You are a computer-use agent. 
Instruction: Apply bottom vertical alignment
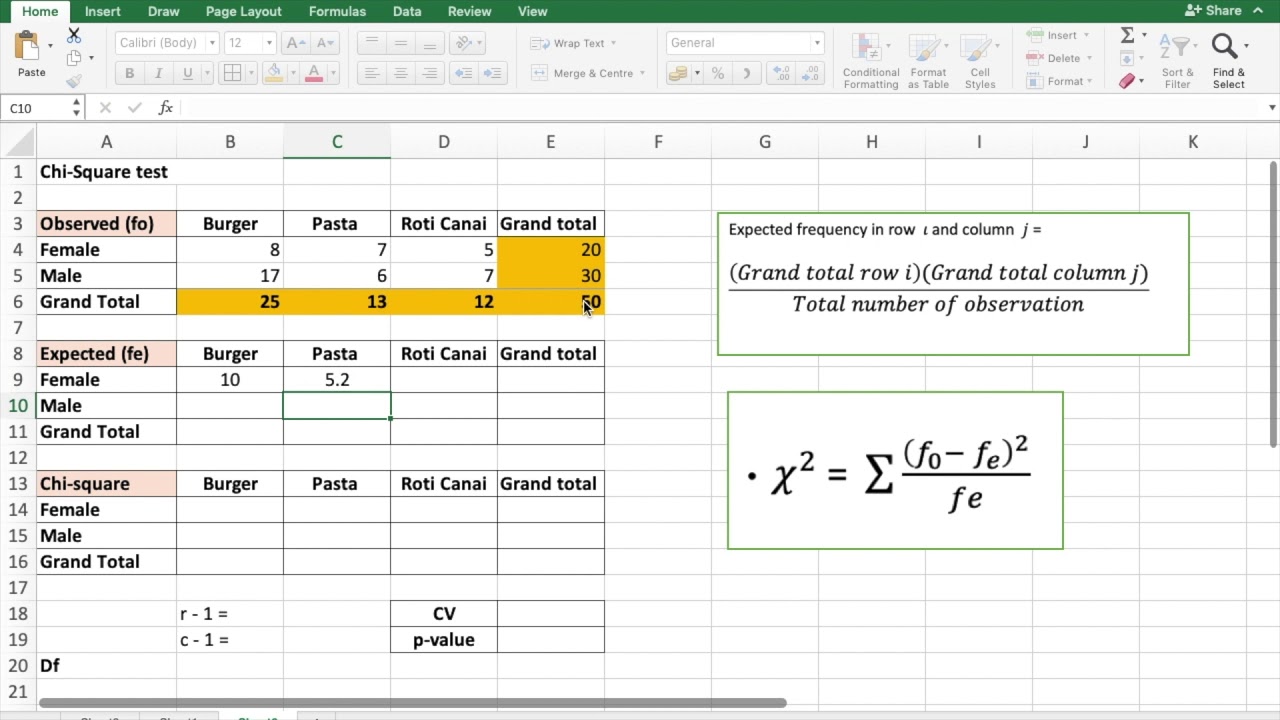tap(430, 43)
